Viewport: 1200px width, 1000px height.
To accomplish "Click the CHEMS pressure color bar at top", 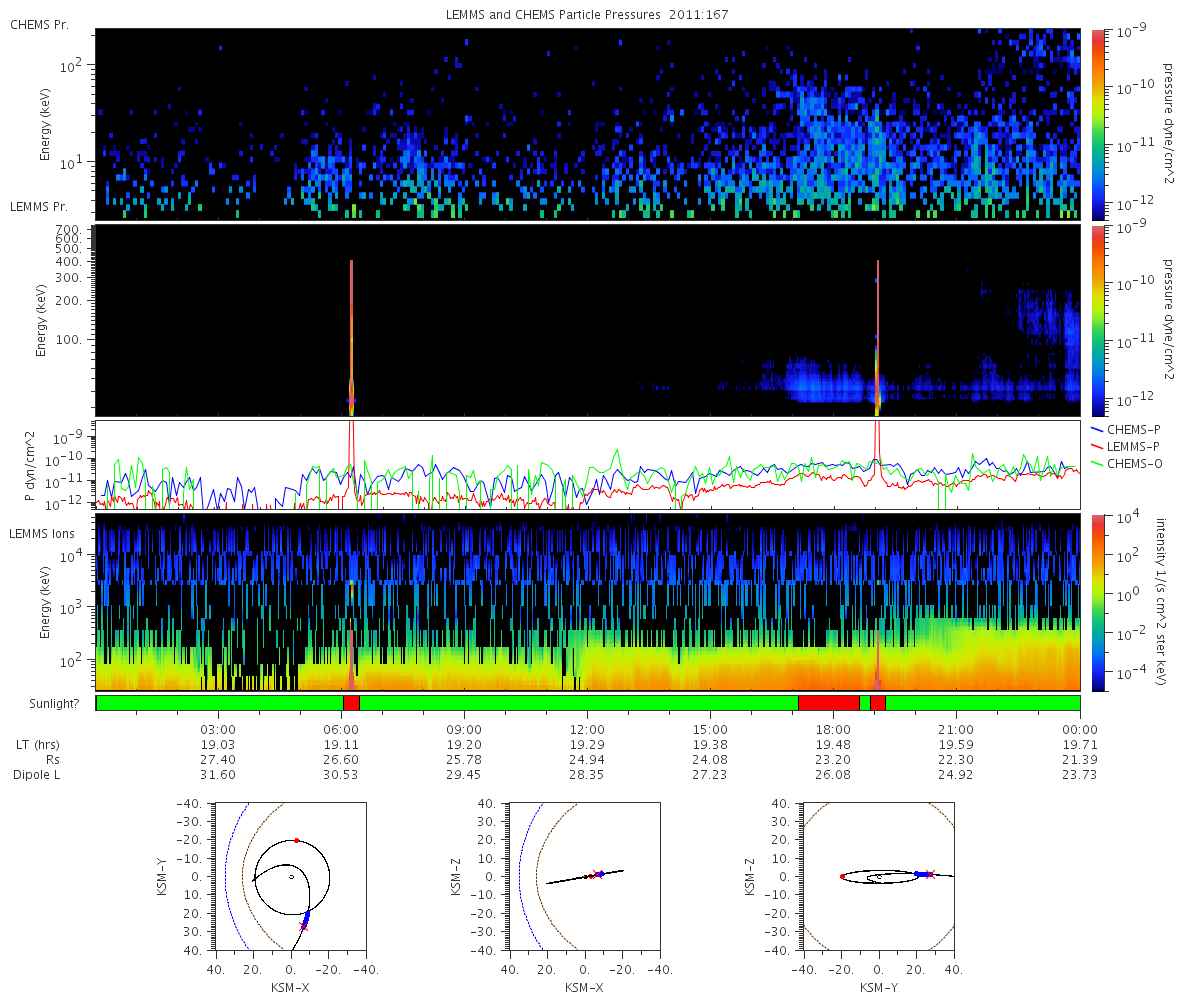I will pyautogui.click(x=1097, y=124).
